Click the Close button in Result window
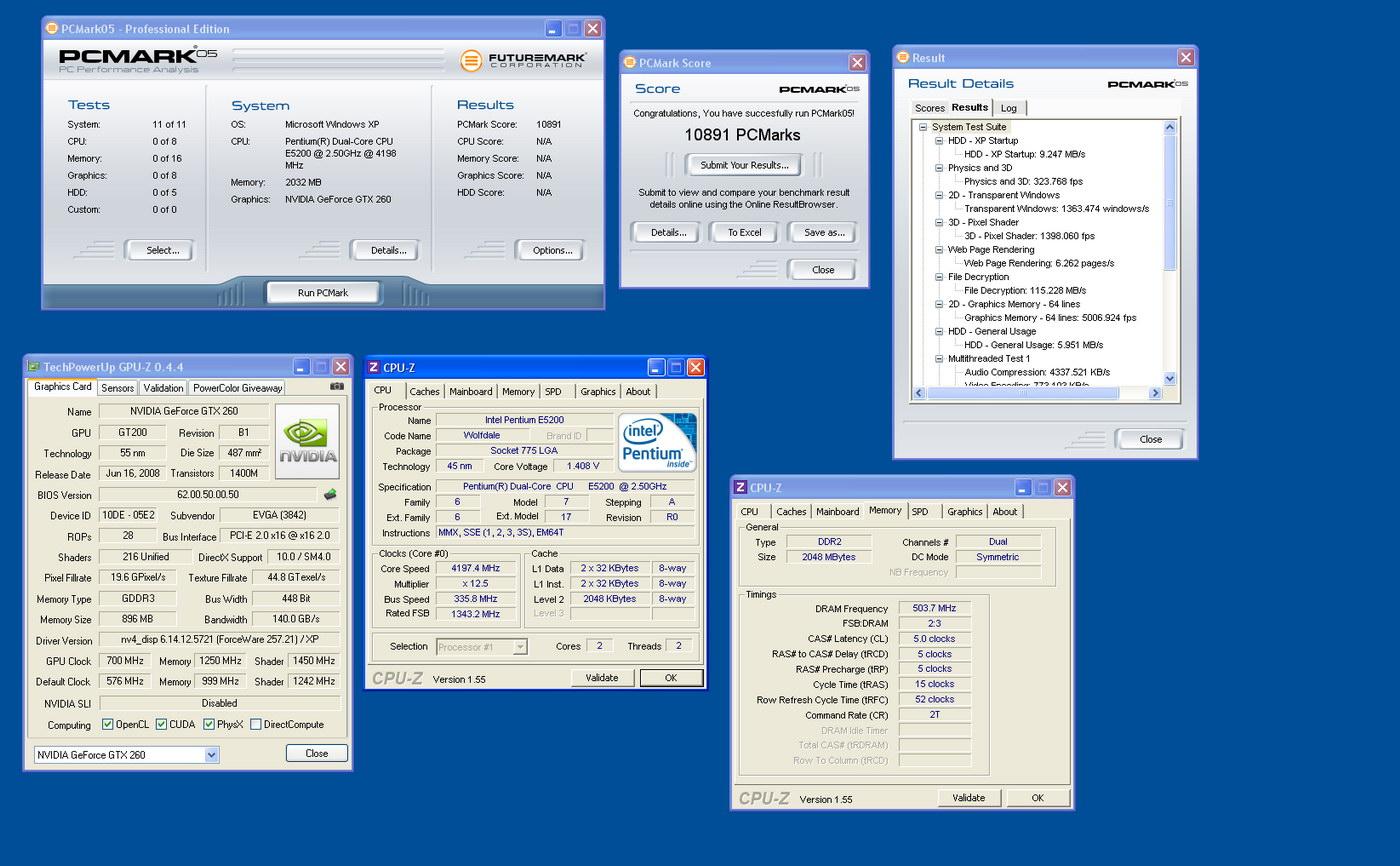The width and height of the screenshot is (1400, 866). coord(1151,439)
